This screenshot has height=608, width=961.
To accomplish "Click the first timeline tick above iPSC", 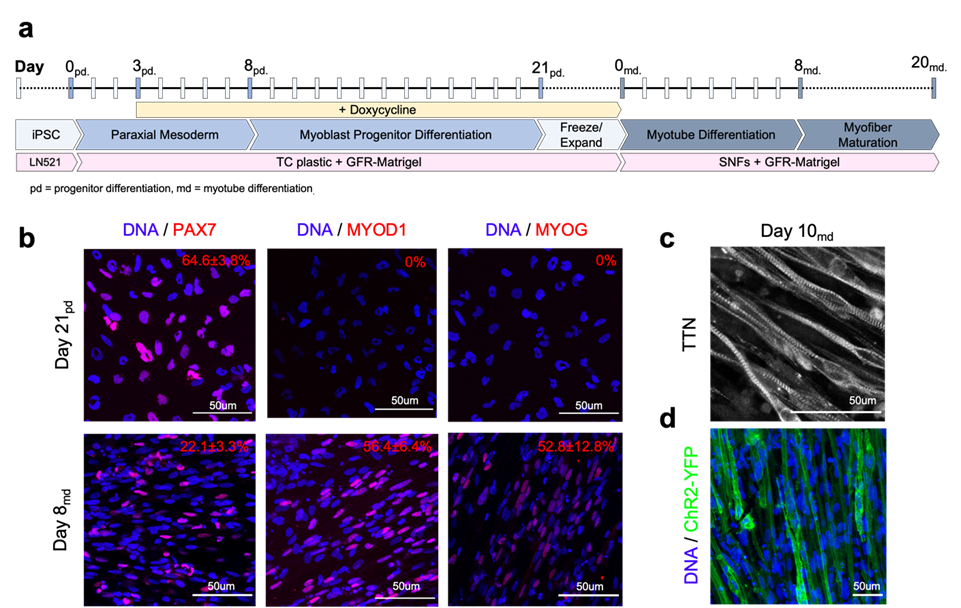I will (19, 88).
